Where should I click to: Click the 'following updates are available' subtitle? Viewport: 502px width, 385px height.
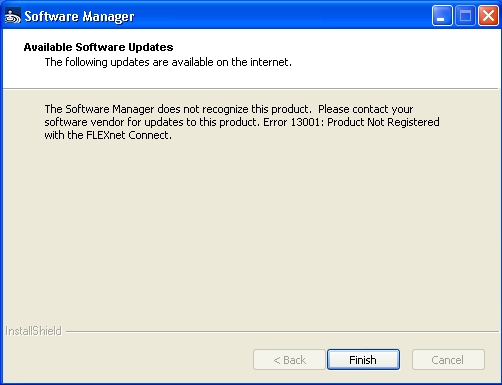(x=168, y=62)
